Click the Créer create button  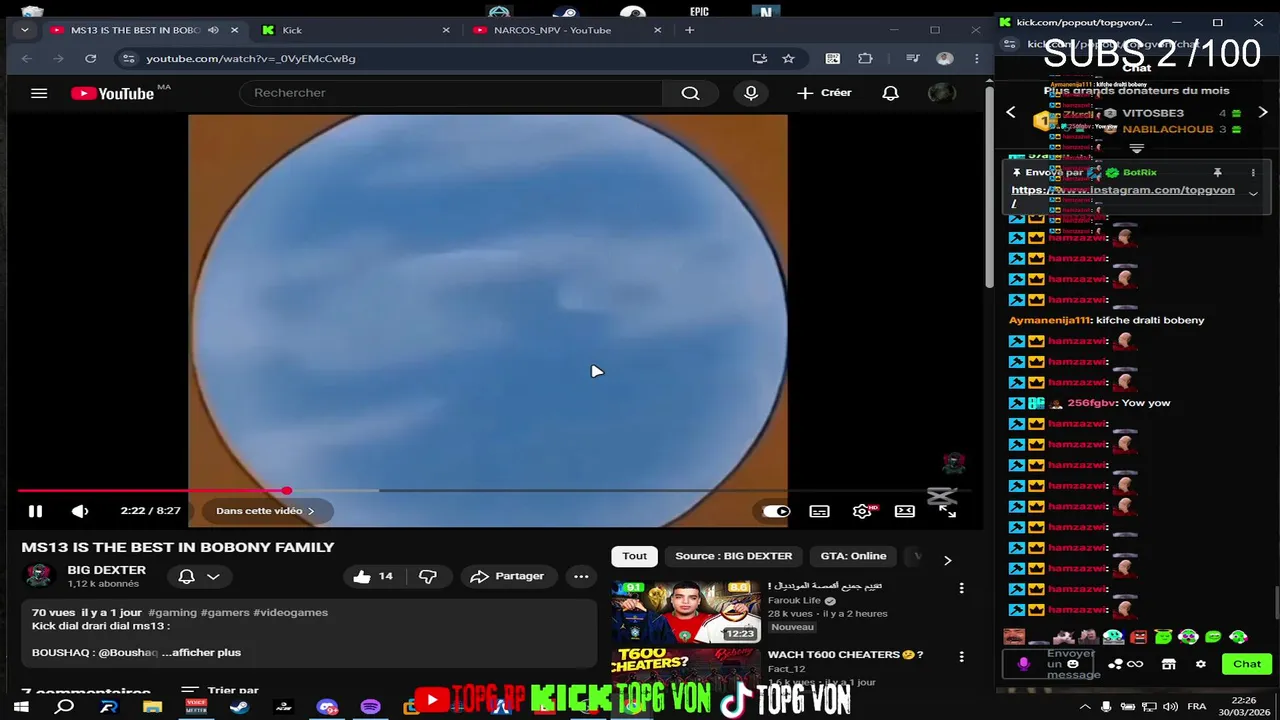point(824,93)
